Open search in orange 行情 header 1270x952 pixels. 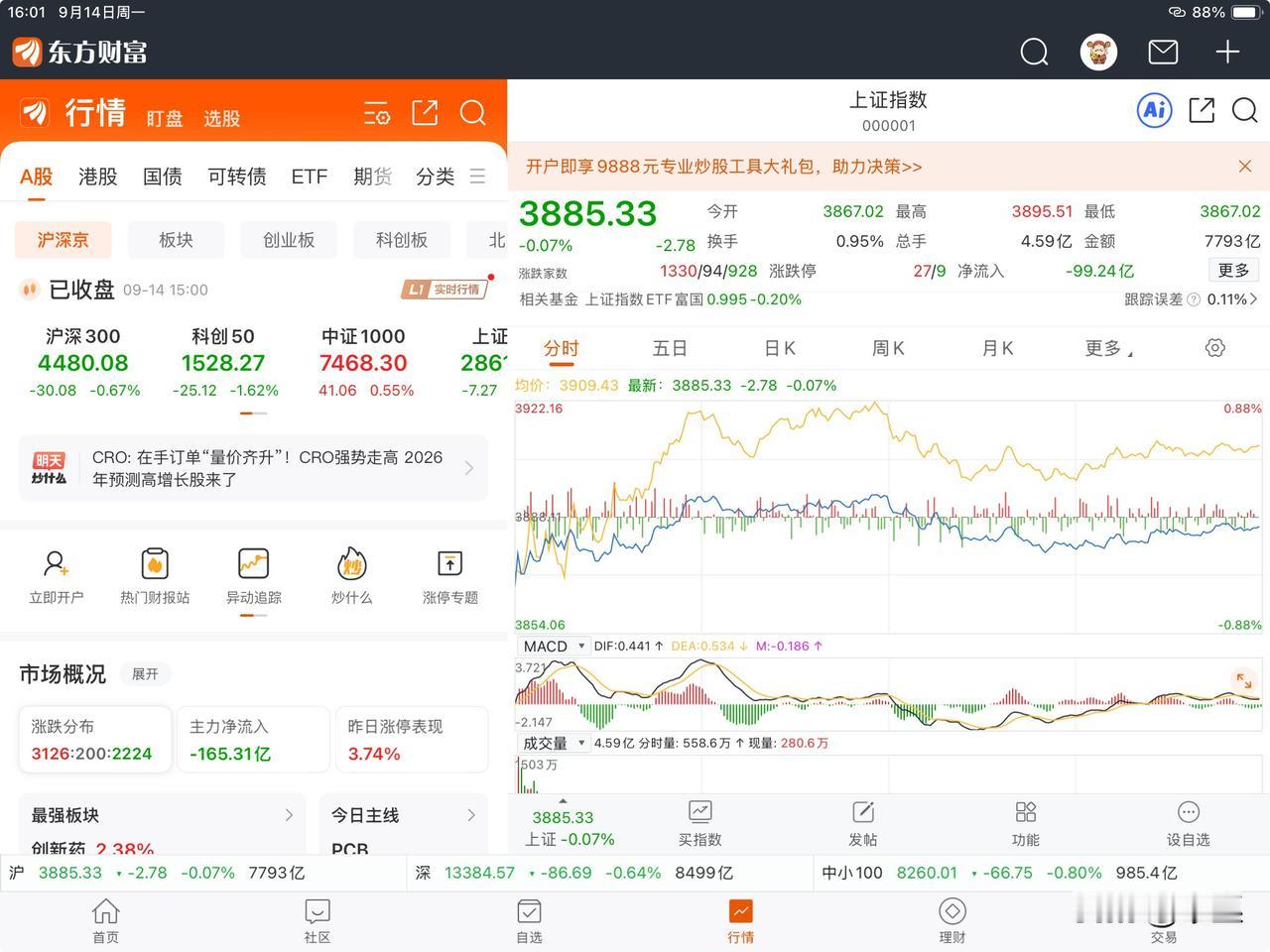(472, 113)
